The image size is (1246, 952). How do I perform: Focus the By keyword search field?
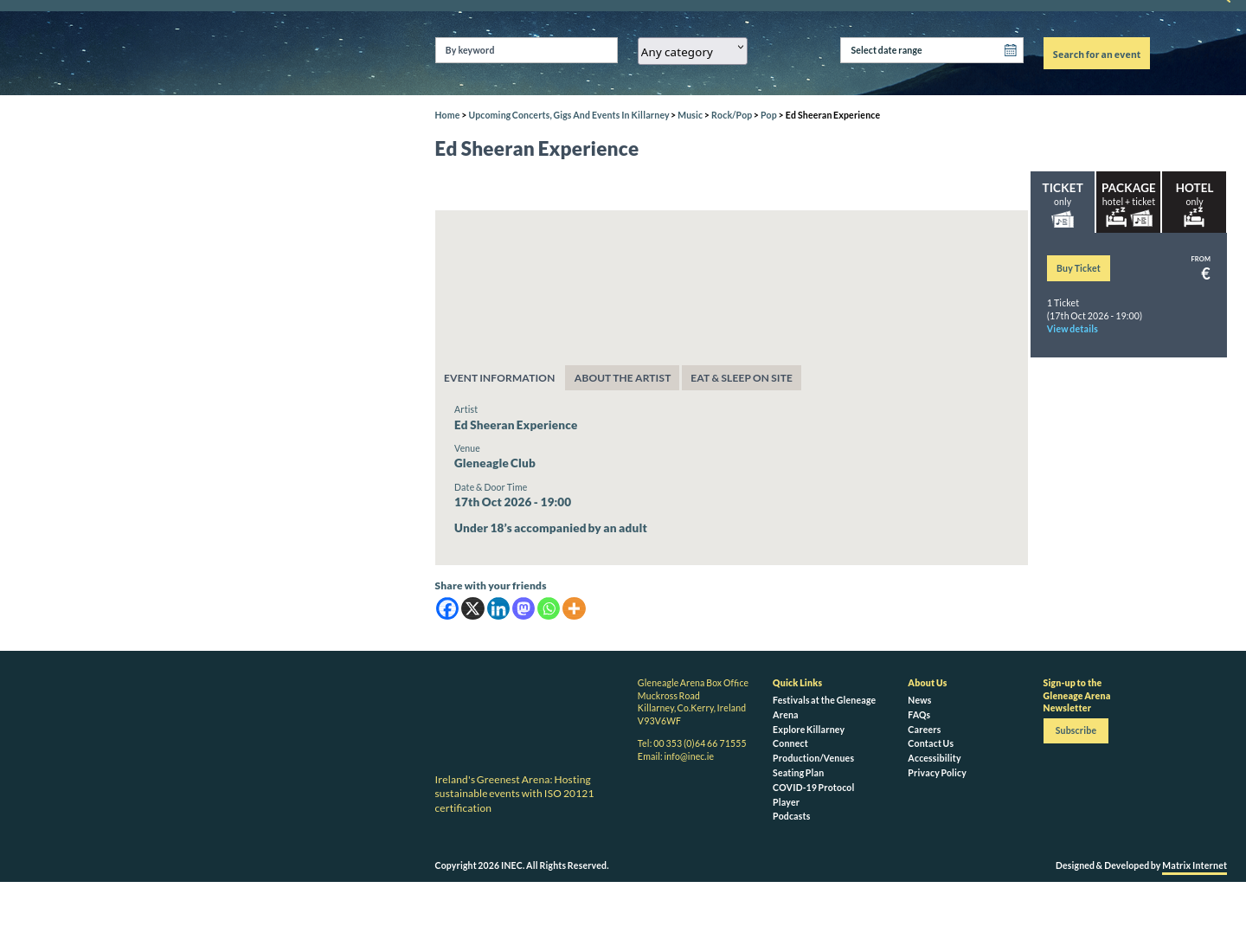pos(526,50)
